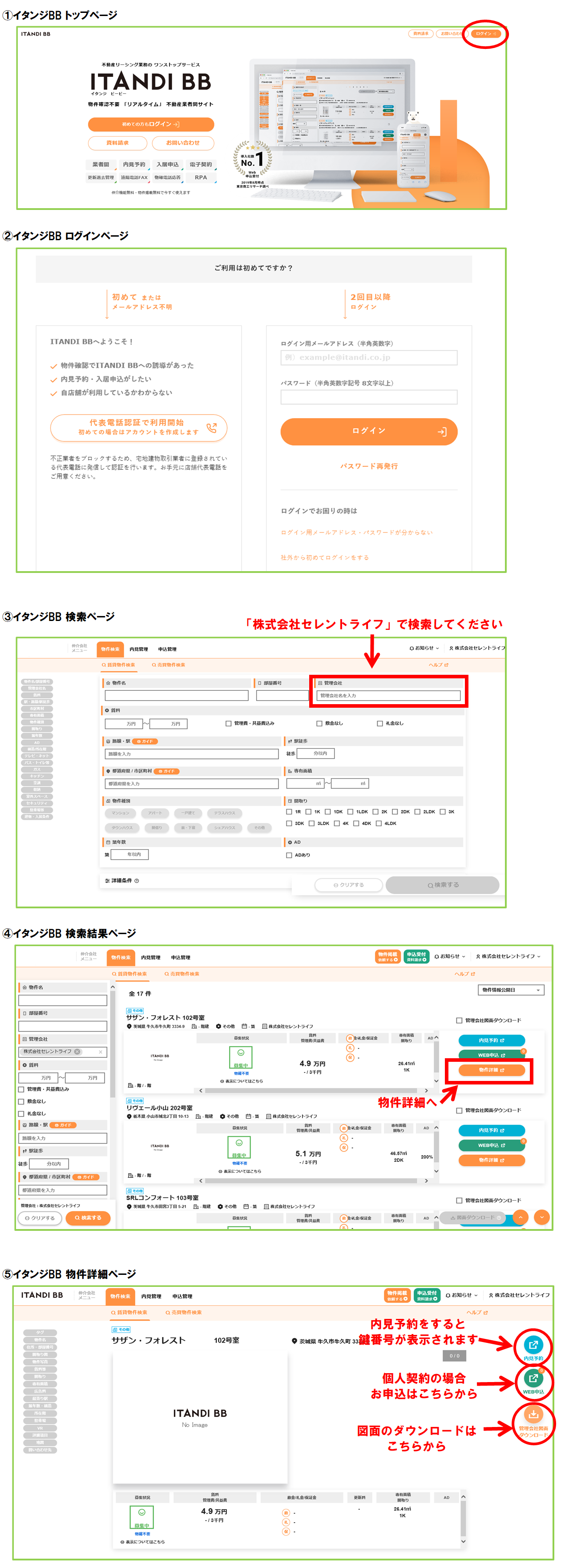The height and width of the screenshot is (1568, 577).
Task: Click the round 内見予約 icon on detail page
Action: coord(533,1345)
